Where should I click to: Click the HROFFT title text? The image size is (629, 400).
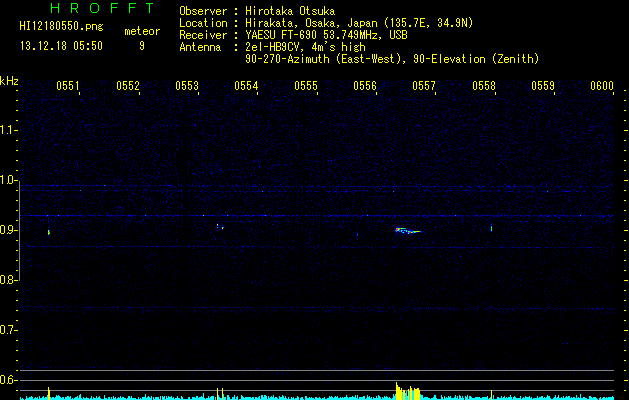(102, 8)
